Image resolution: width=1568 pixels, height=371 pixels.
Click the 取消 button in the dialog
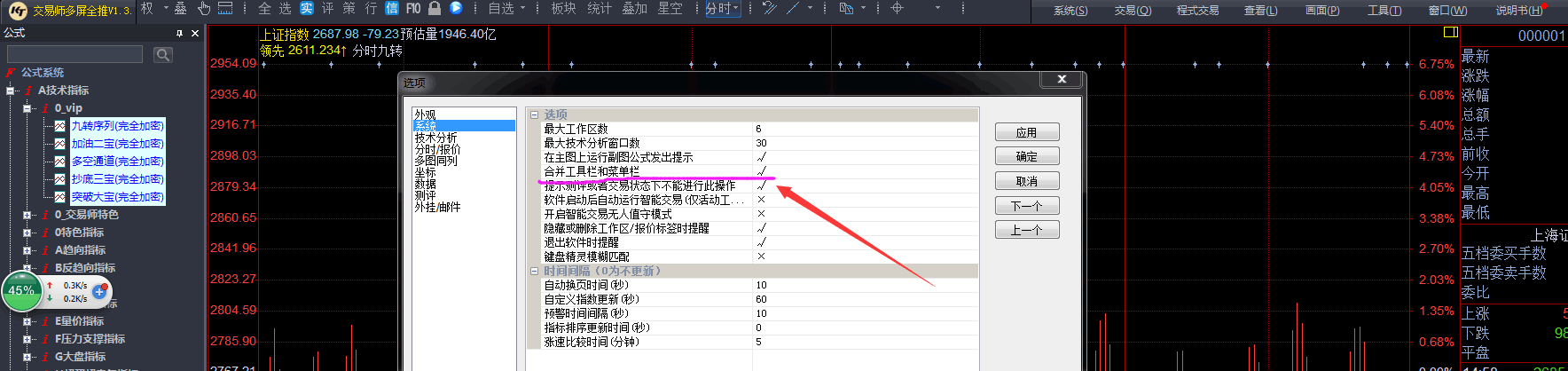click(1026, 181)
